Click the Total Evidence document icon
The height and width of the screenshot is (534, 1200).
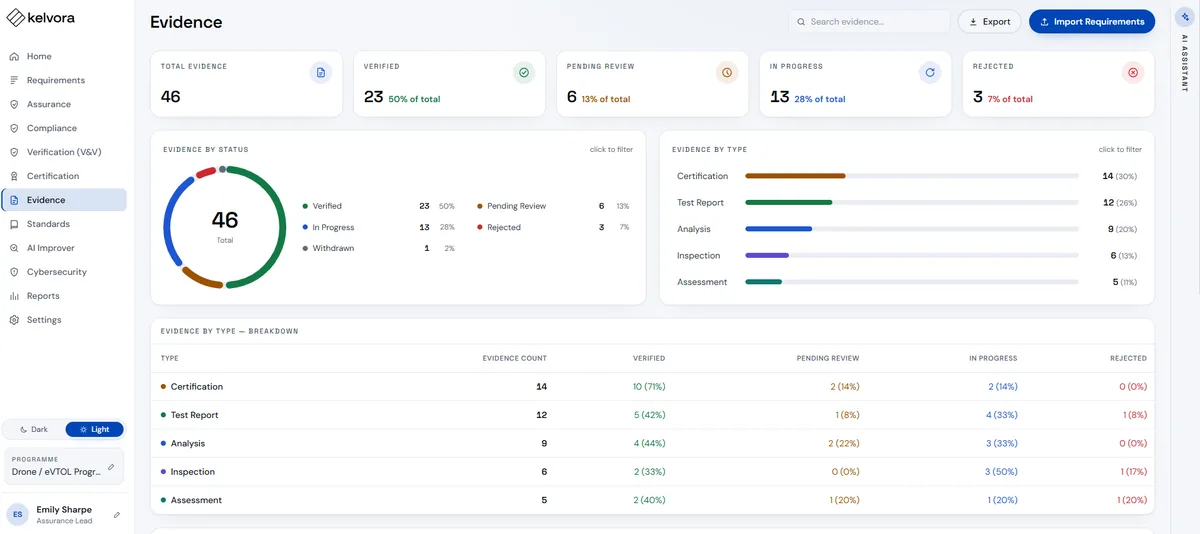(320, 72)
